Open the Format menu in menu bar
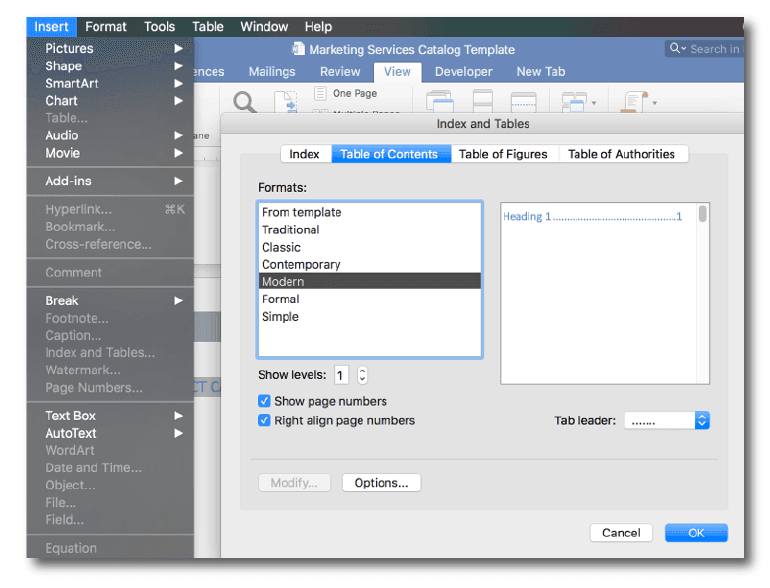The height and width of the screenshot is (588, 770). [106, 27]
